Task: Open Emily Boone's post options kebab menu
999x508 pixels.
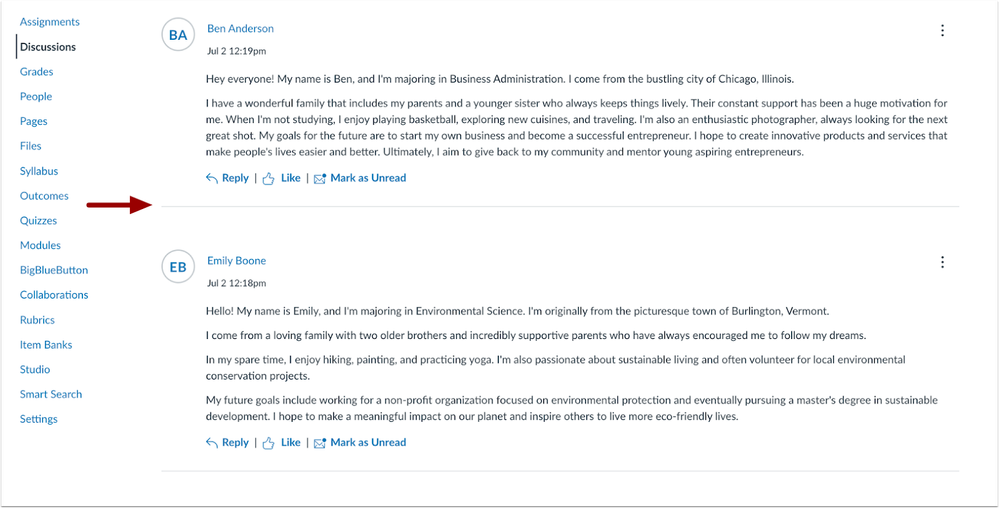Action: [942, 262]
